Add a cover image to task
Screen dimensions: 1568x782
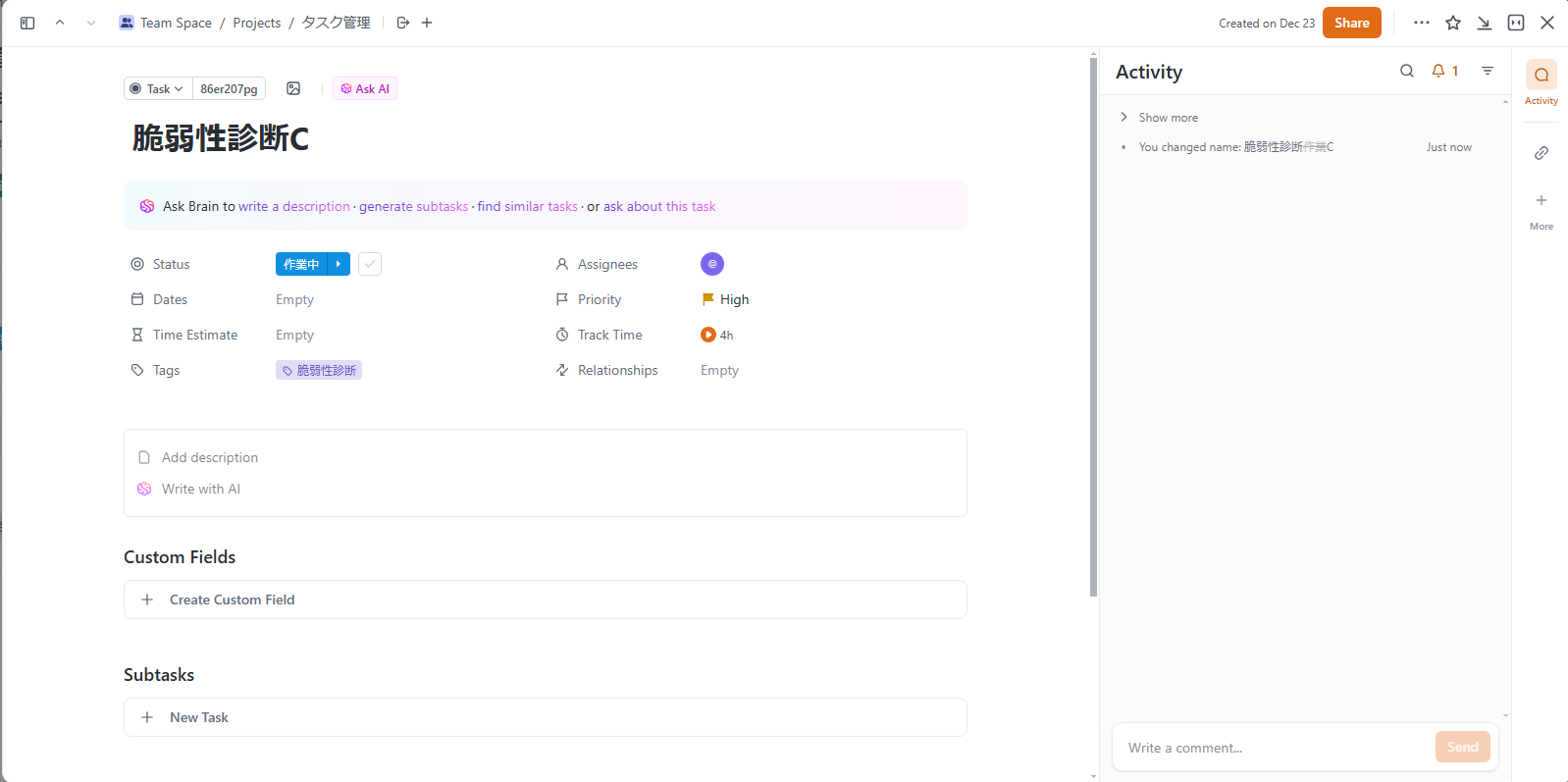click(x=293, y=88)
